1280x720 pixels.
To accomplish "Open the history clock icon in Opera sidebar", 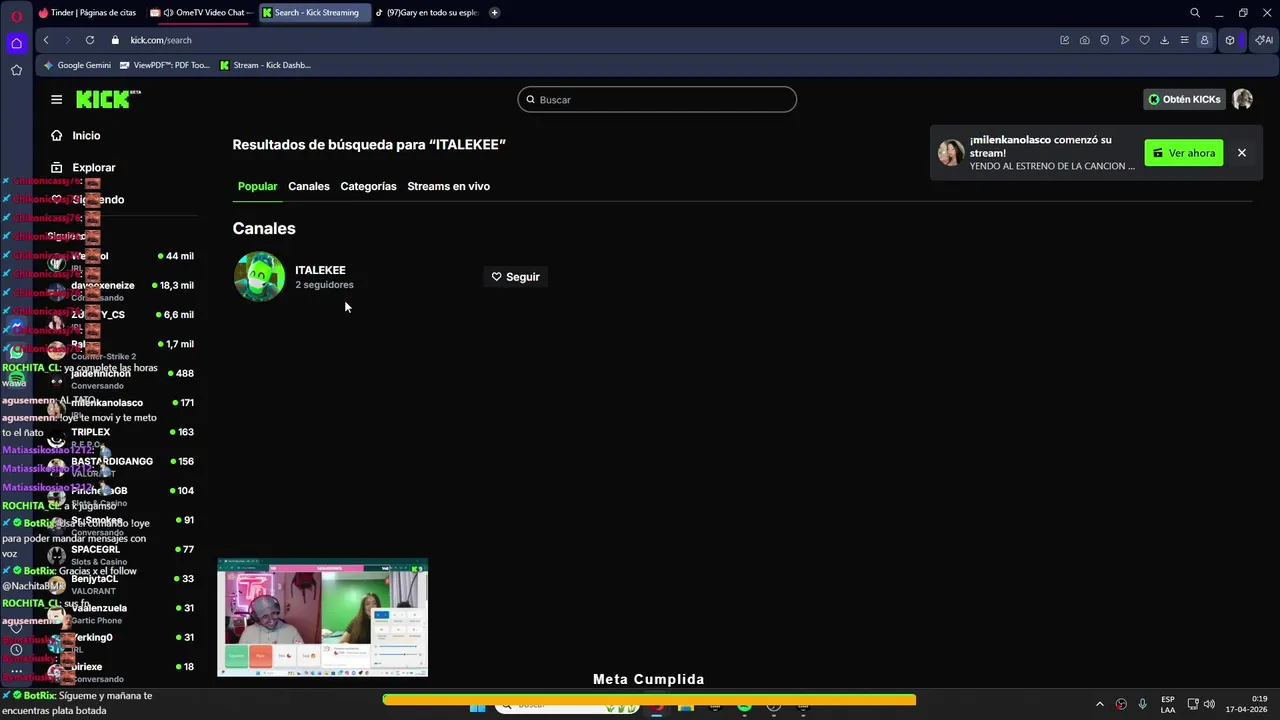I will tap(16, 649).
